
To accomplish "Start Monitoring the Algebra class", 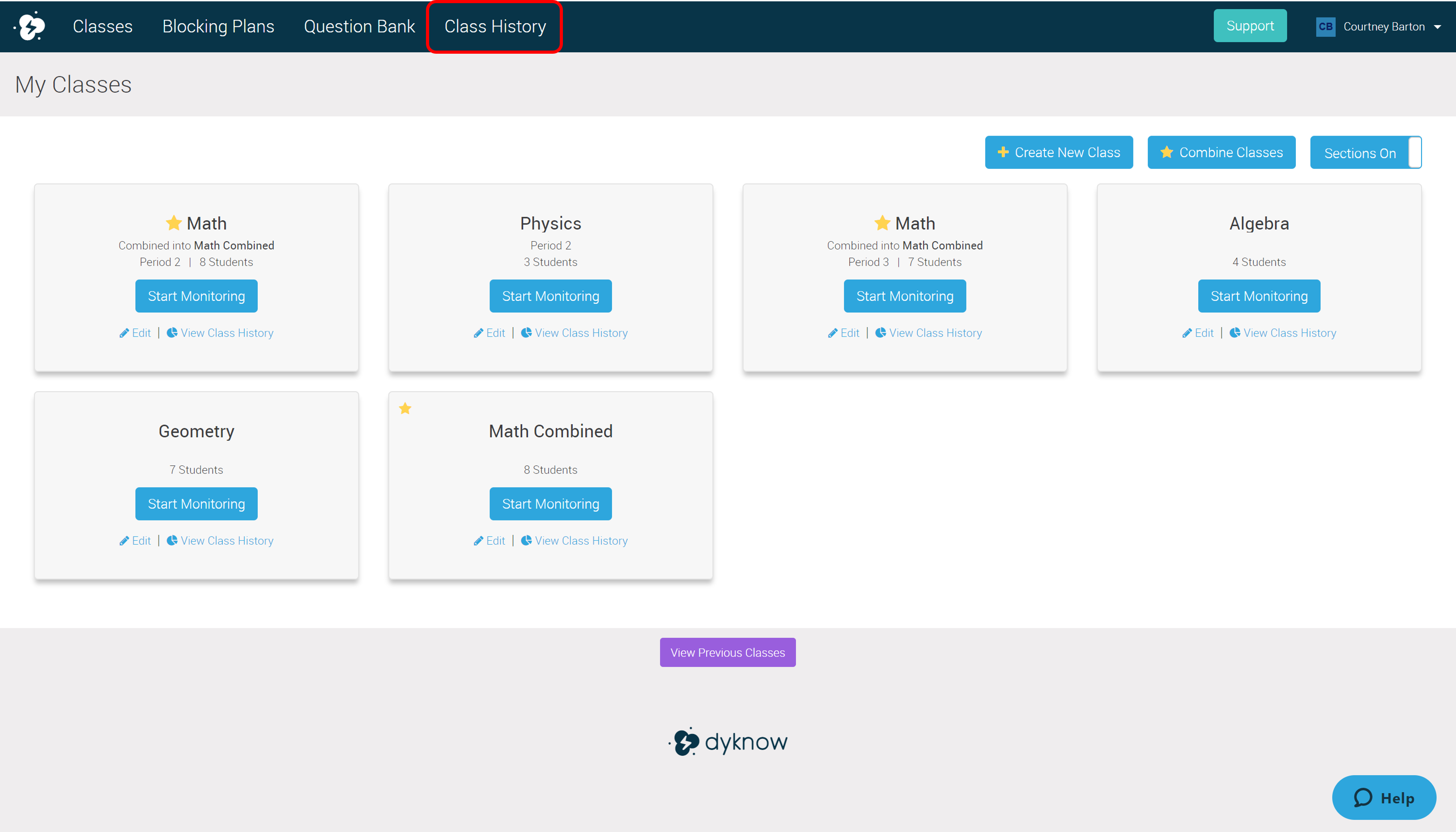I will pos(1260,296).
